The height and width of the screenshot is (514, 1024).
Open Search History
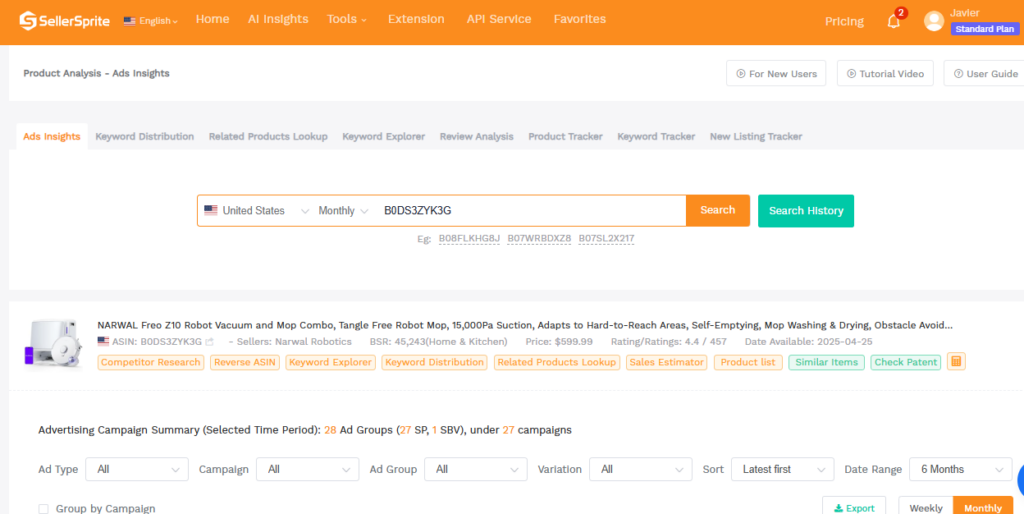(806, 210)
